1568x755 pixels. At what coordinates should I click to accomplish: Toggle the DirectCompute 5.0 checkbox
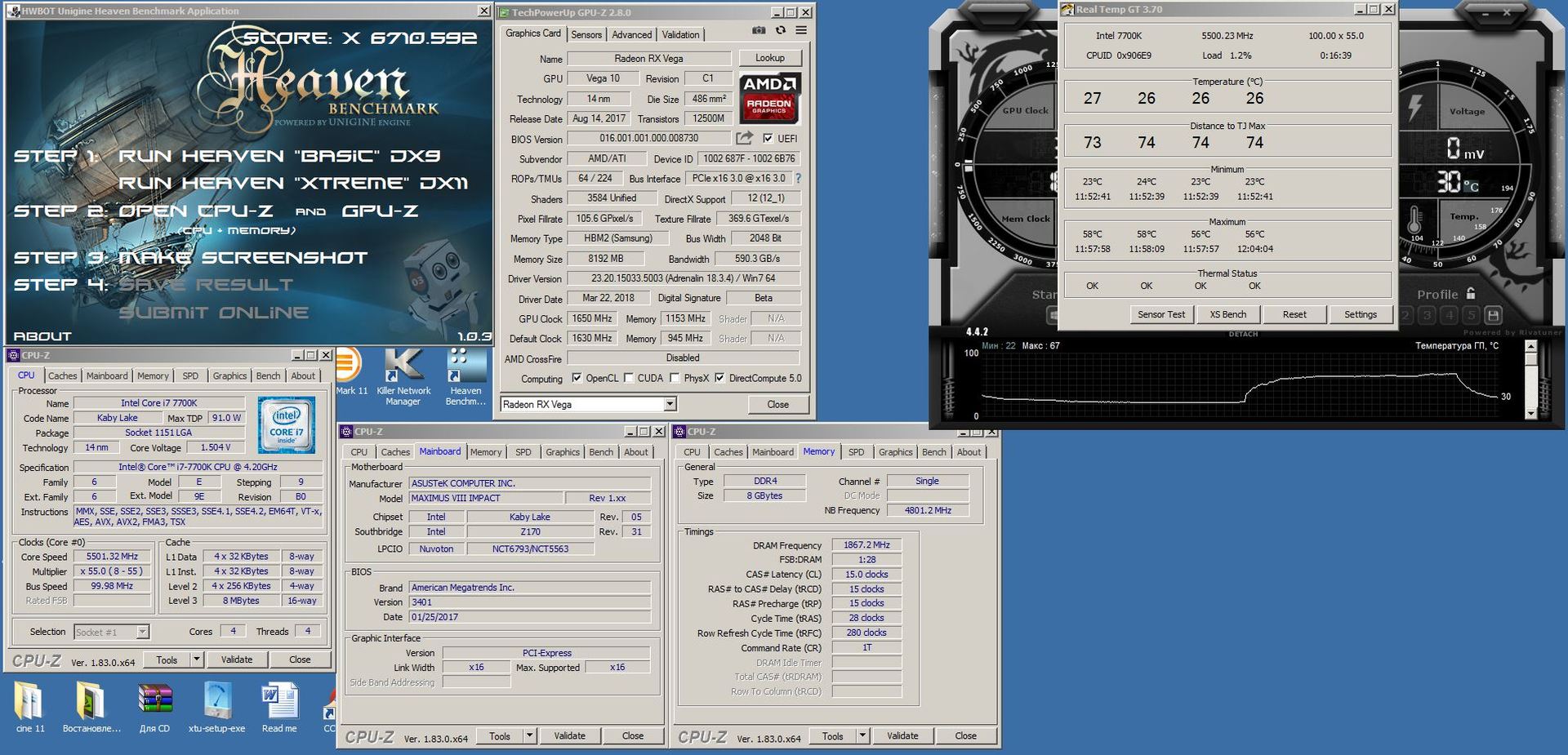pos(719,378)
